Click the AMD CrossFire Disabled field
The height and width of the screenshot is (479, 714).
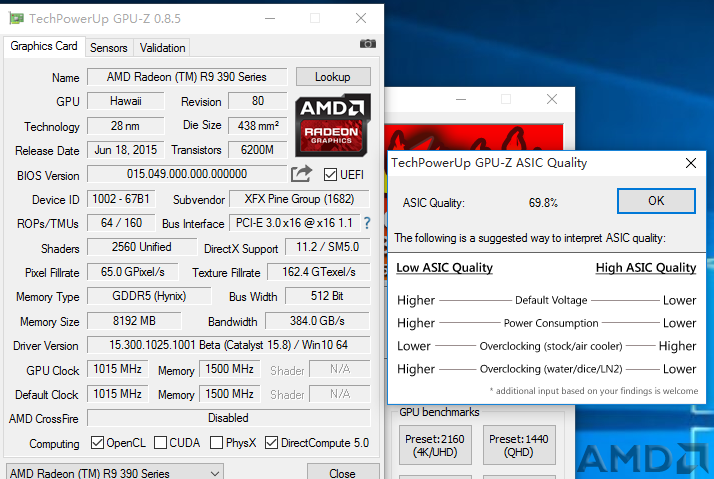tap(229, 418)
